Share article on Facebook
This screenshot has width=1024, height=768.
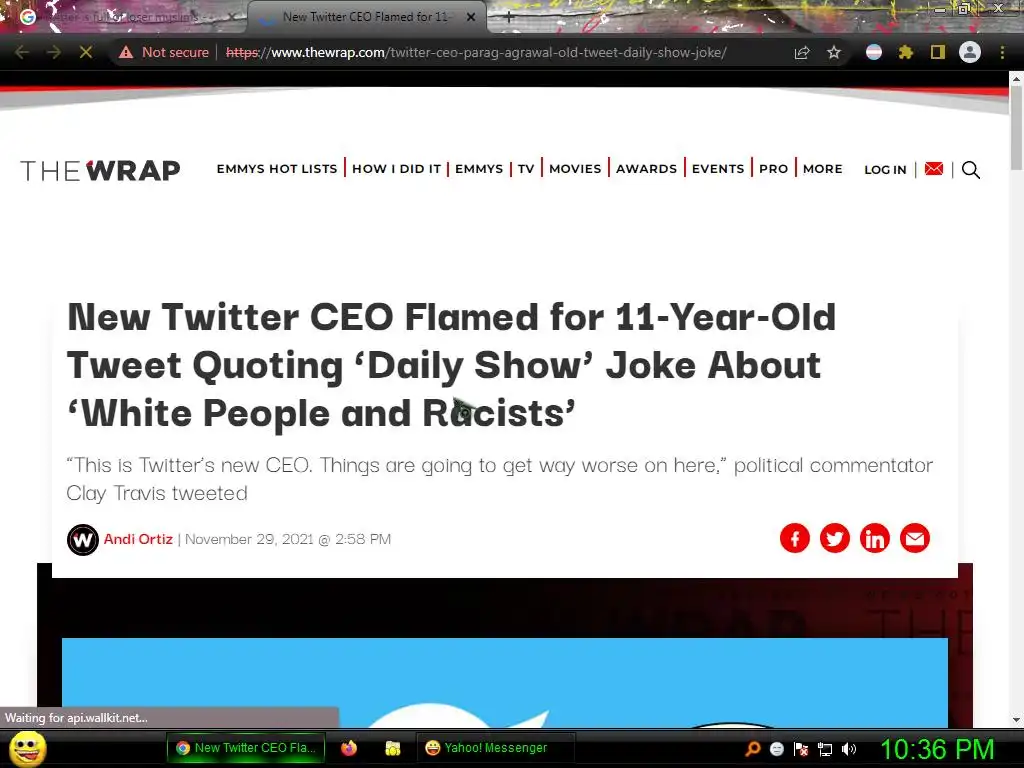[795, 538]
